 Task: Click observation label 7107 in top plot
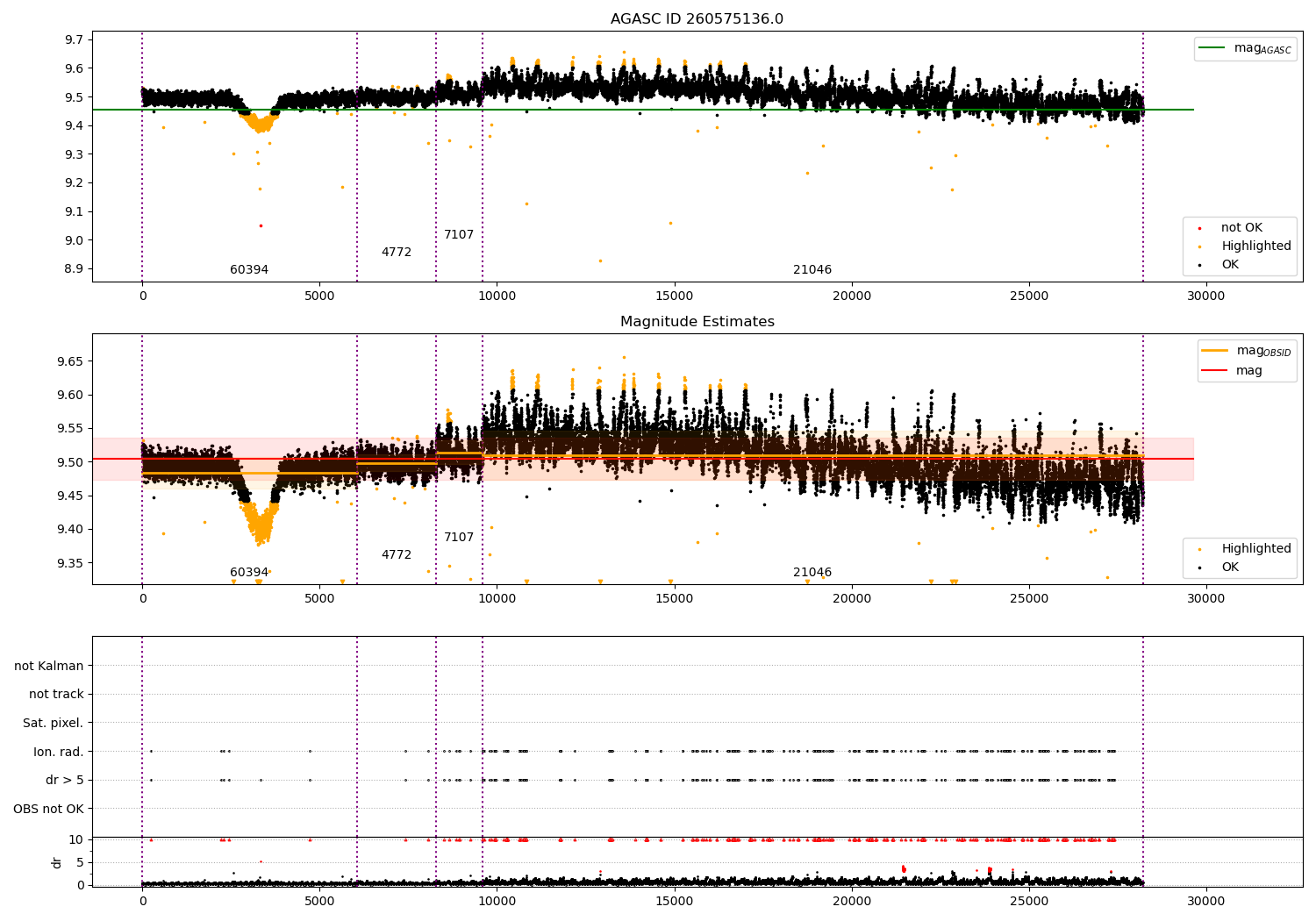click(x=459, y=235)
